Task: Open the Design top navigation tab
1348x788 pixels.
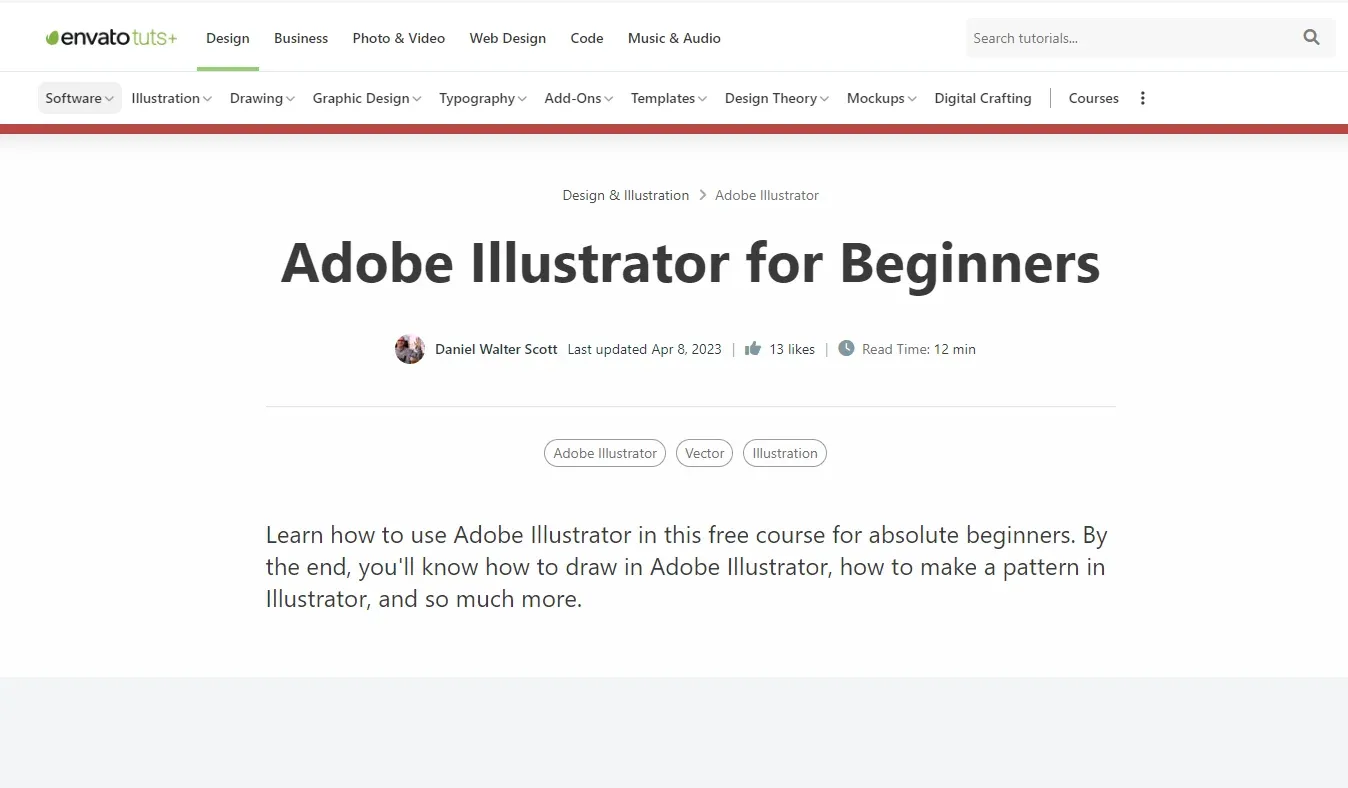Action: [228, 38]
